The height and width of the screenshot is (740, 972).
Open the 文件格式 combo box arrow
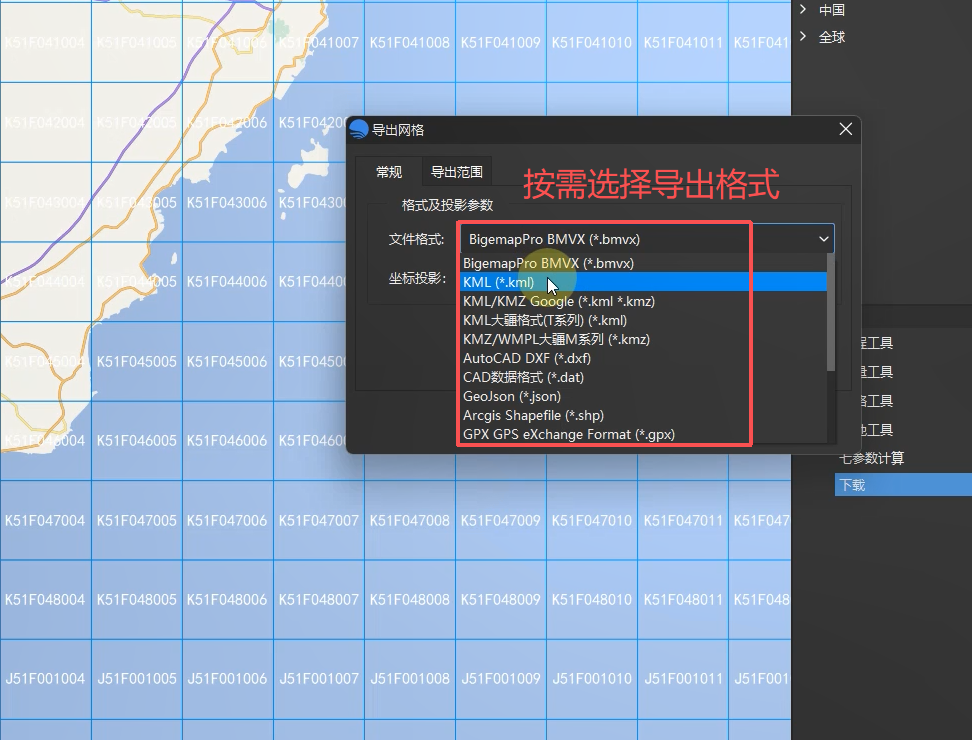tap(823, 239)
